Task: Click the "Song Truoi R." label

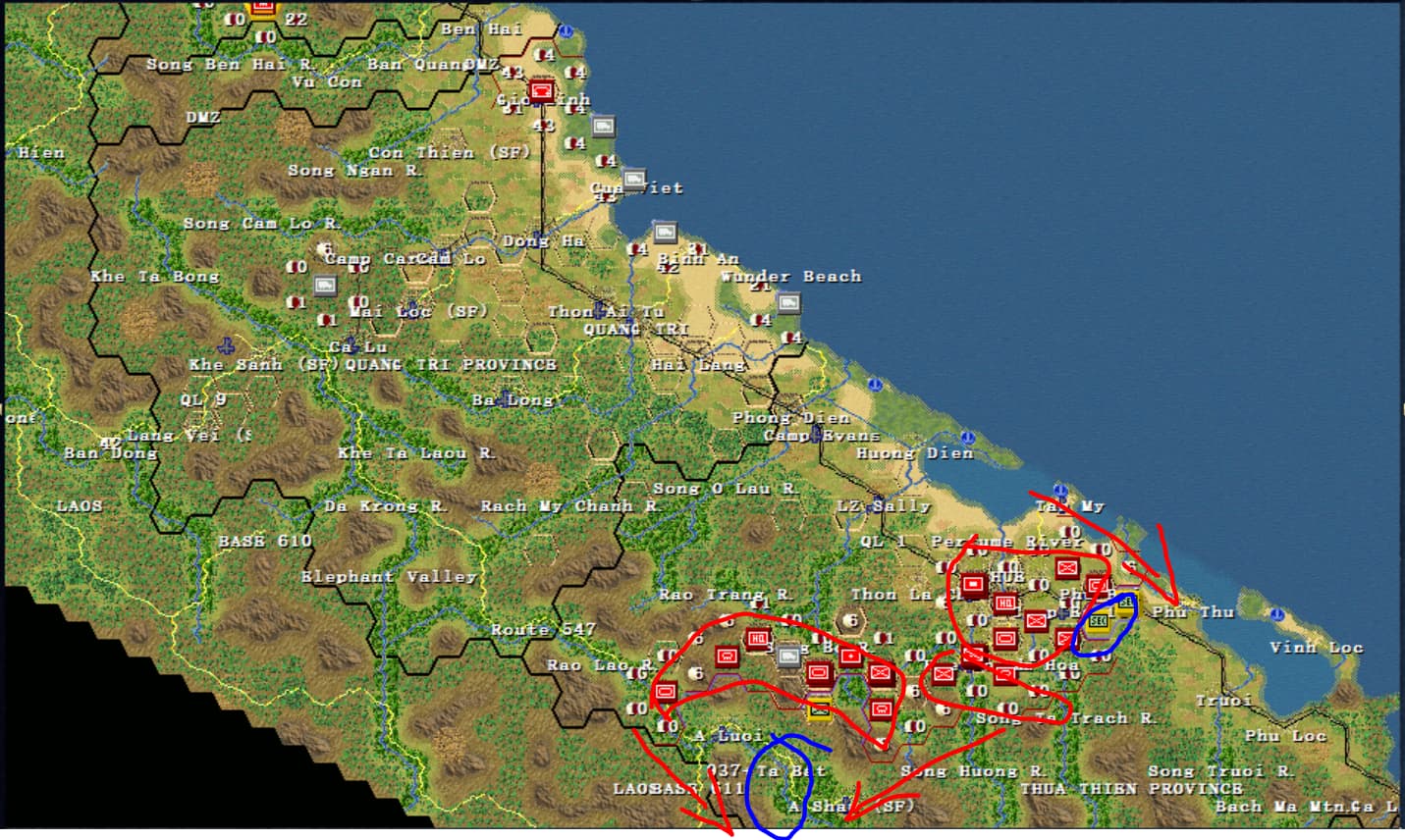Action: [1221, 770]
